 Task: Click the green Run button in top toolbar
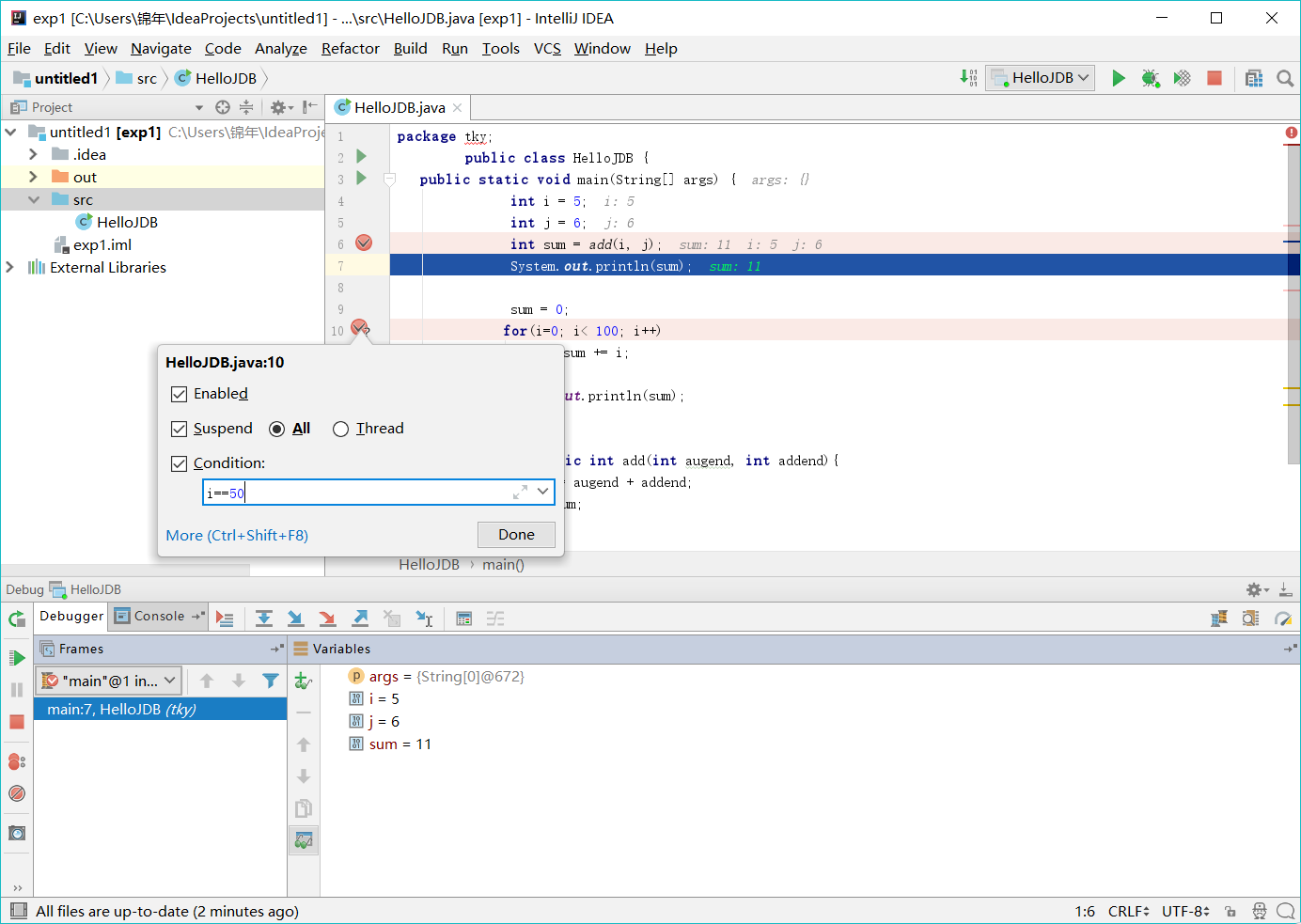1118,78
